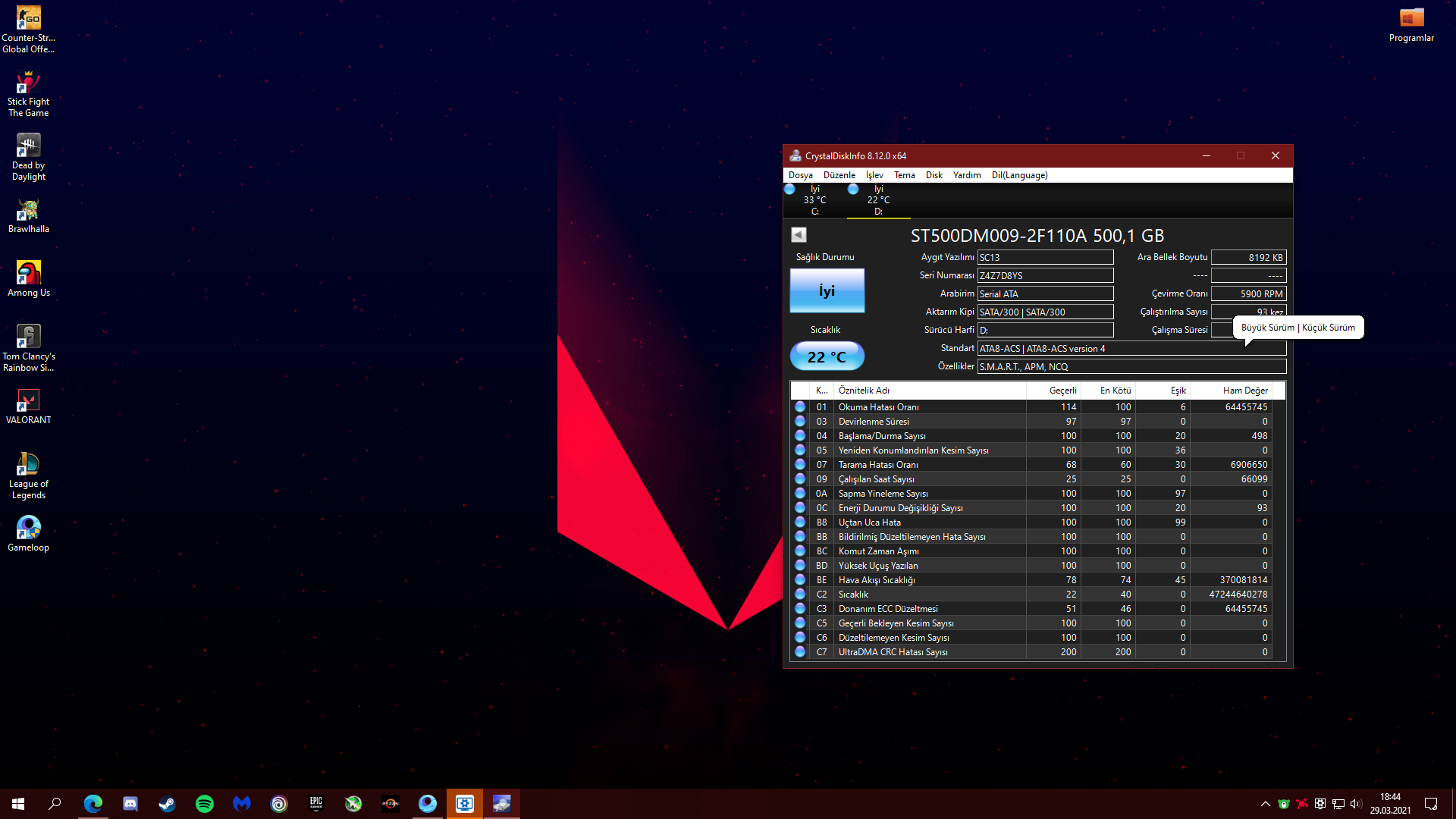The width and height of the screenshot is (1456, 819).
Task: Select the Tarama Hatası Oranı row
Action: click(x=1031, y=465)
